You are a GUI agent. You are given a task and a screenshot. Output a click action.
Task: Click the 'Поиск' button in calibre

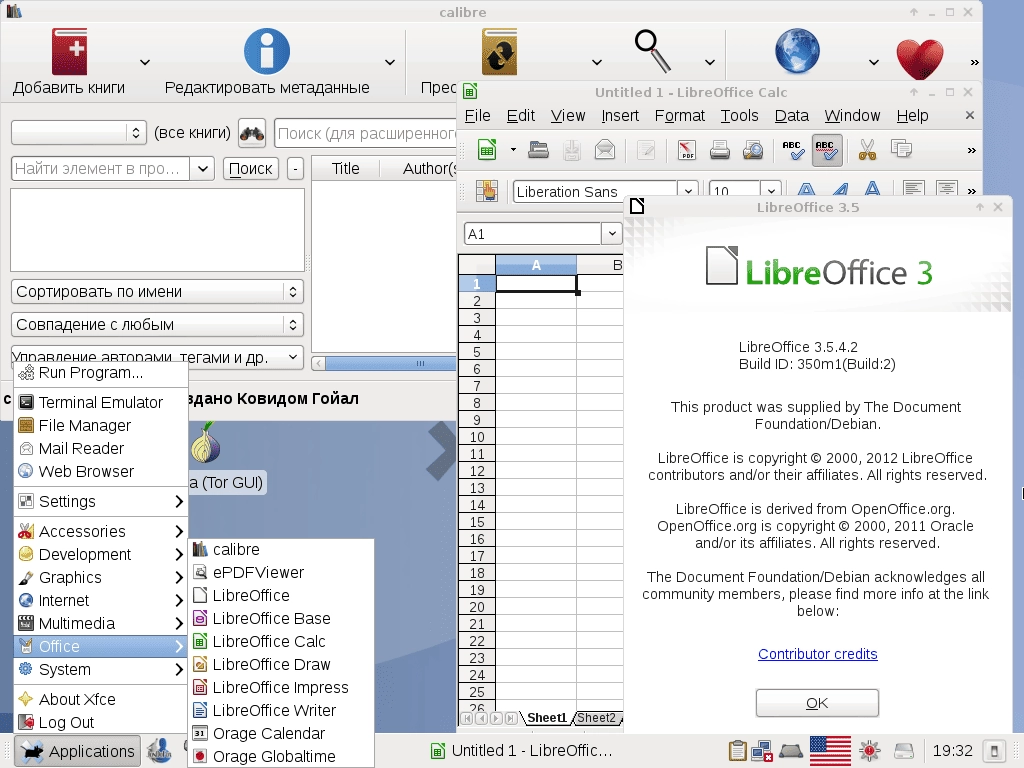[251, 168]
